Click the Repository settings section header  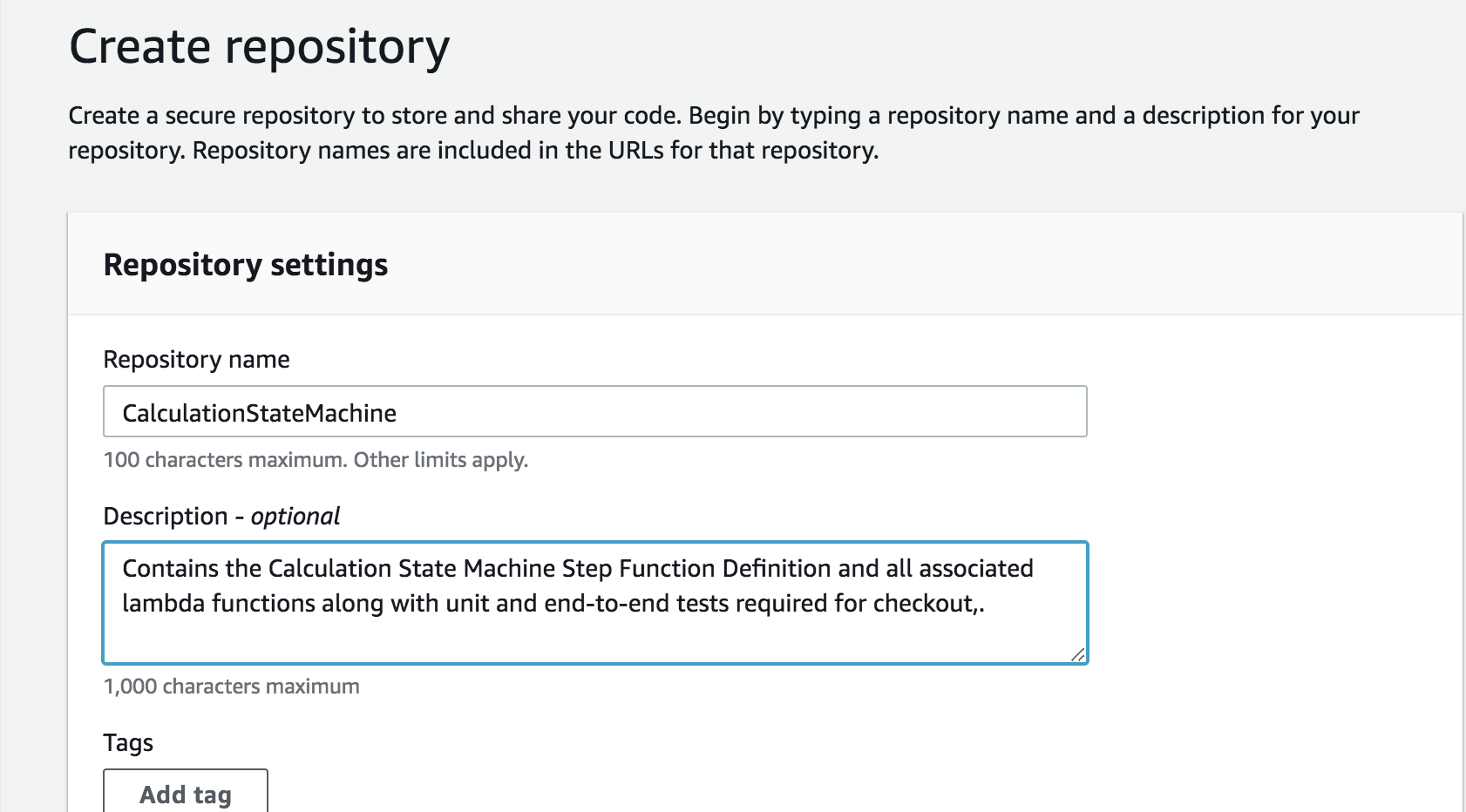246,265
